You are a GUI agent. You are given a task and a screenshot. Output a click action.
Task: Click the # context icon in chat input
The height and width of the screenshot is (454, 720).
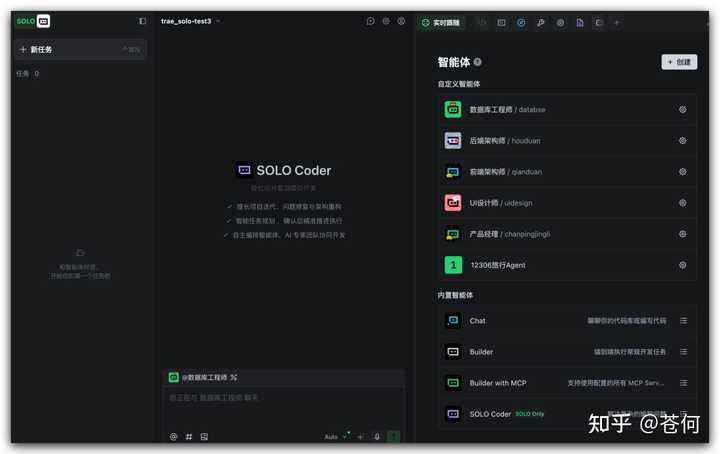(x=188, y=437)
